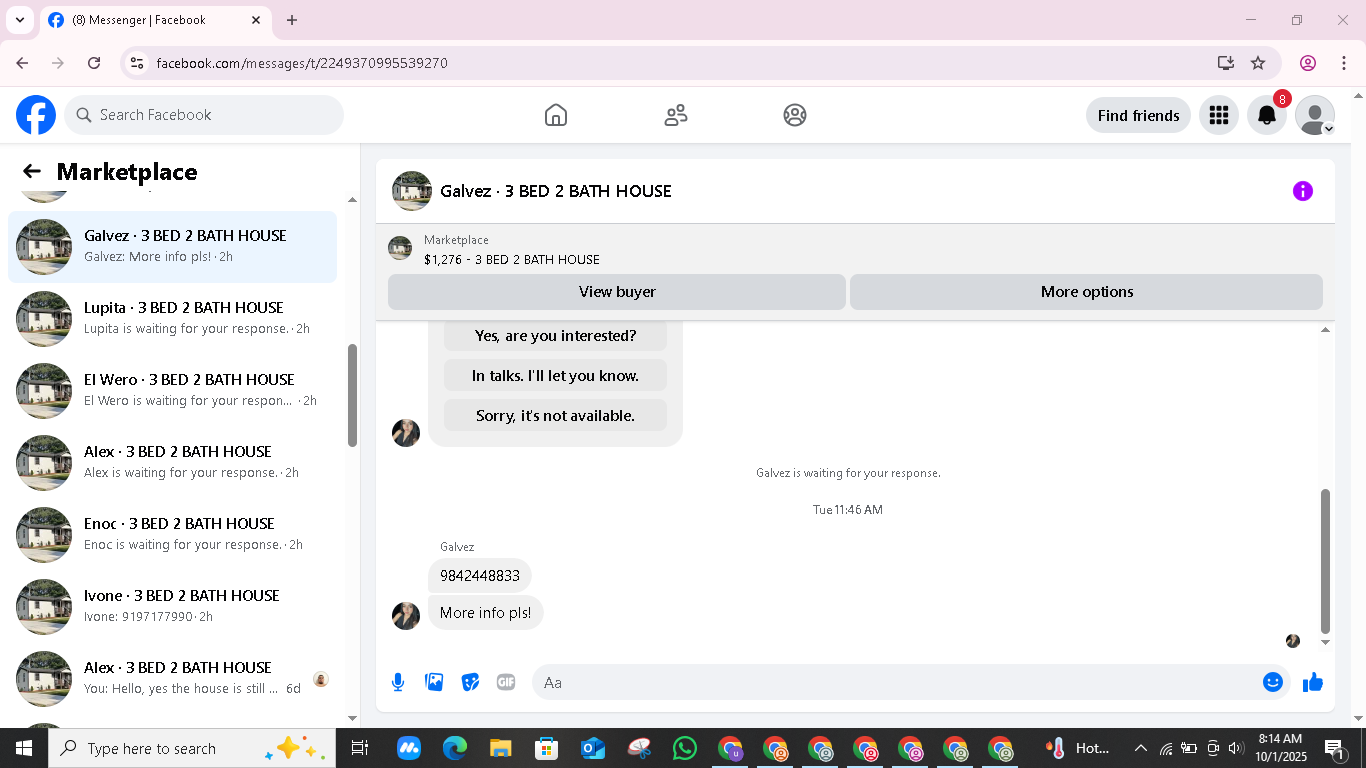
Task: Open the Enoc conversation
Action: (172, 534)
